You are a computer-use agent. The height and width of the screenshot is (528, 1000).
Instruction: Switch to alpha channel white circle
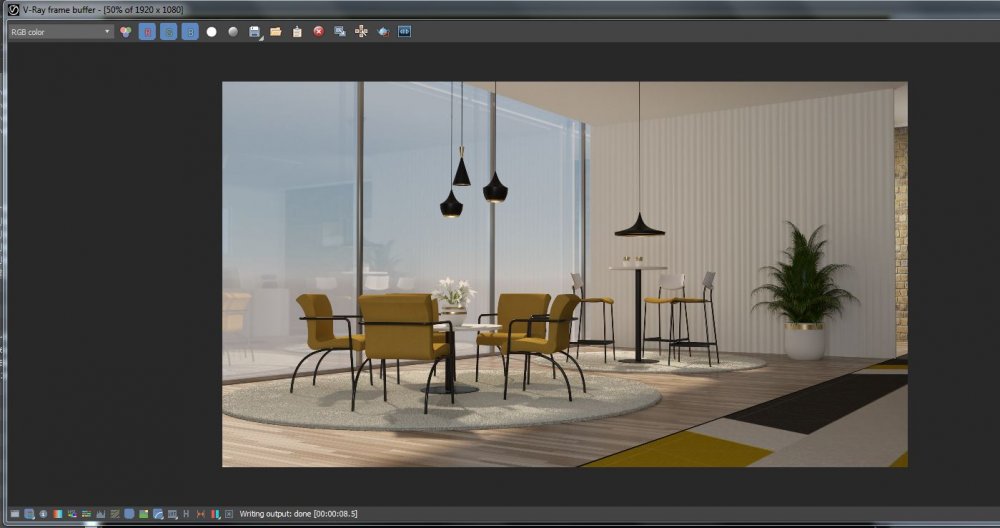212,32
